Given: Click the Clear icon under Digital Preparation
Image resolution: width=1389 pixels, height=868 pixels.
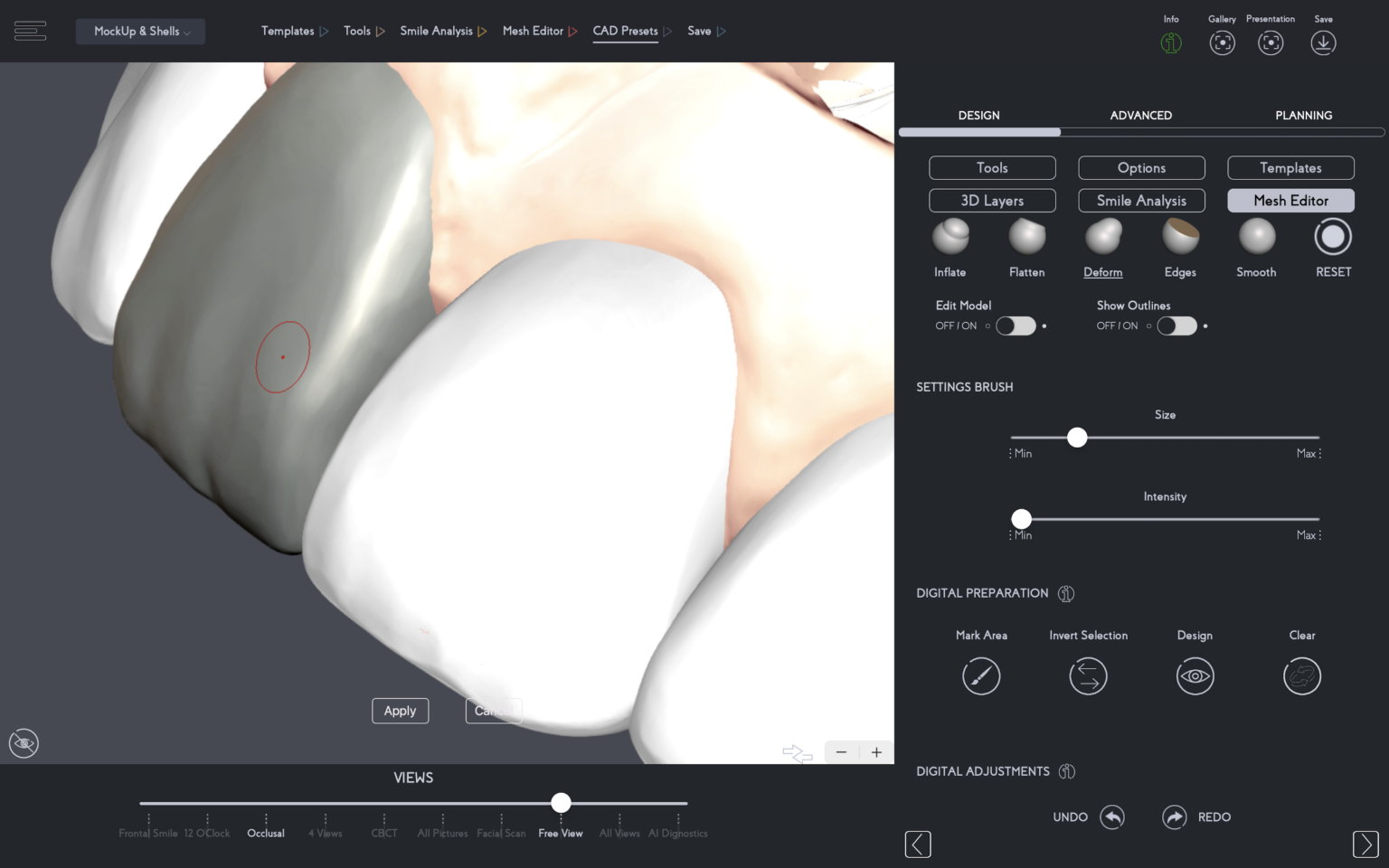Looking at the screenshot, I should [1302, 675].
